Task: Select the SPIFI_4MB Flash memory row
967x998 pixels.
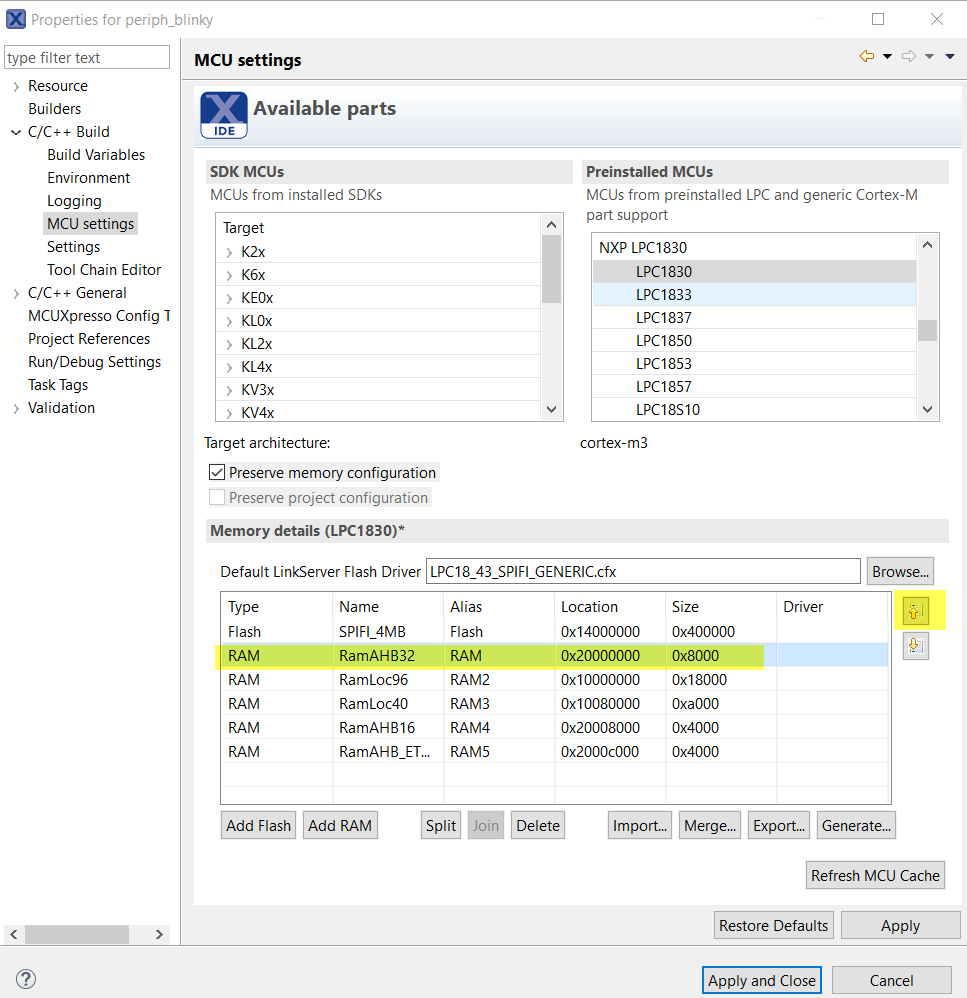Action: point(554,631)
